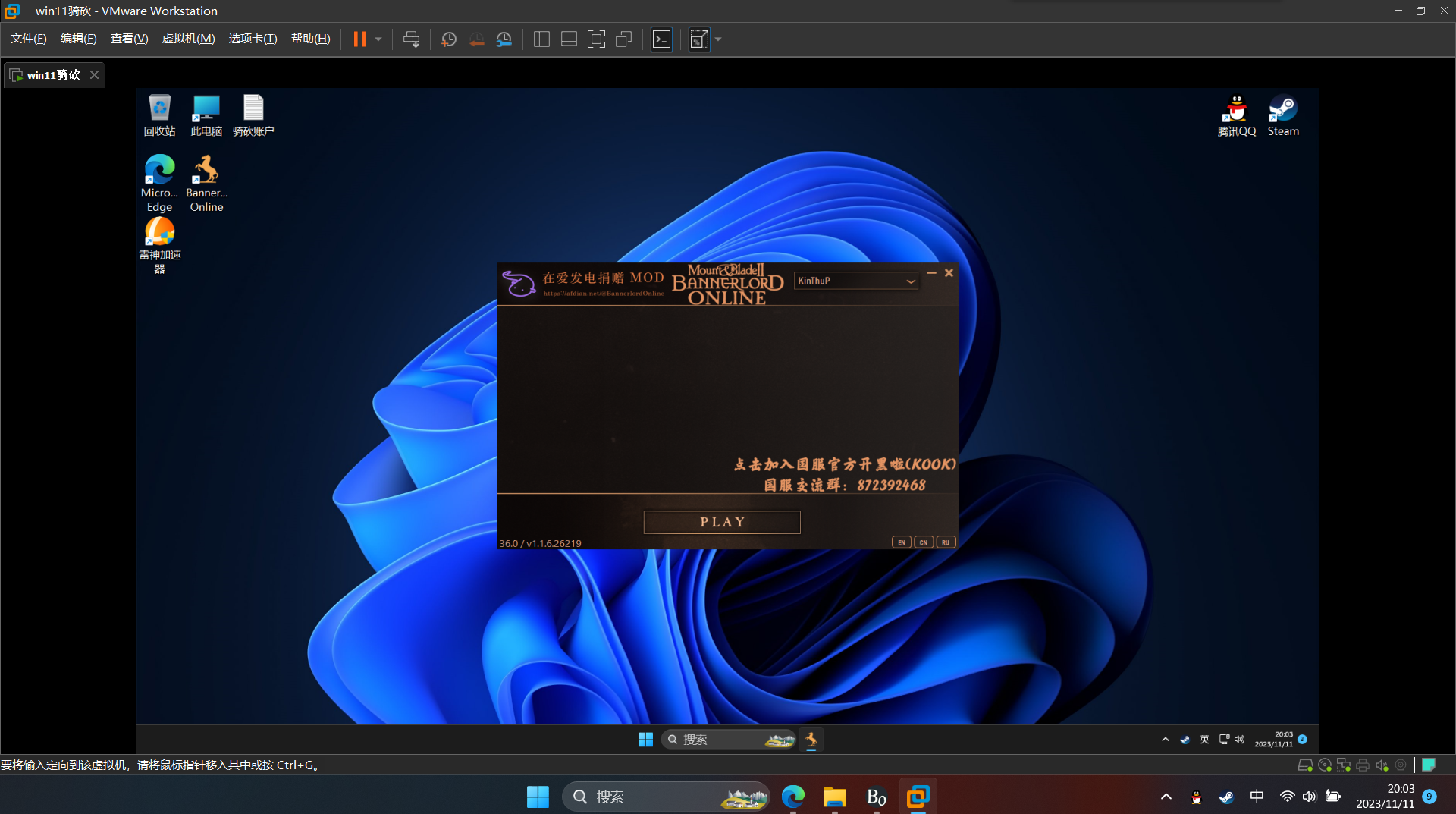Viewport: 1456px width, 814px height.
Task: Click the VMware hard disk status icon
Action: [x=1305, y=765]
